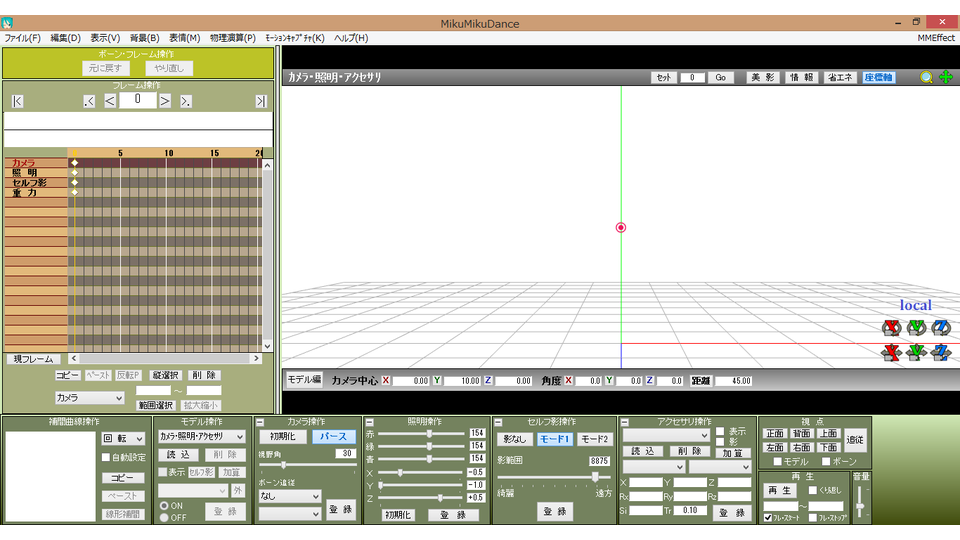Click the red X-axis rotation icon
This screenshot has width=960, height=540.
[x=891, y=328]
